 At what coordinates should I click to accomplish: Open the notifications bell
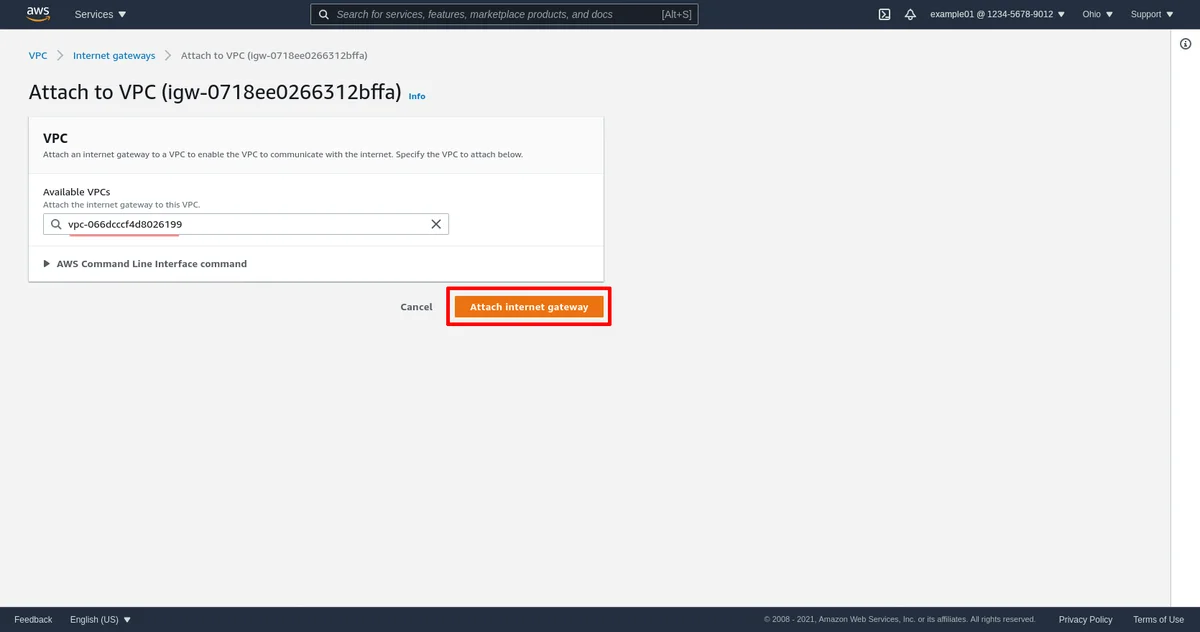[x=908, y=14]
